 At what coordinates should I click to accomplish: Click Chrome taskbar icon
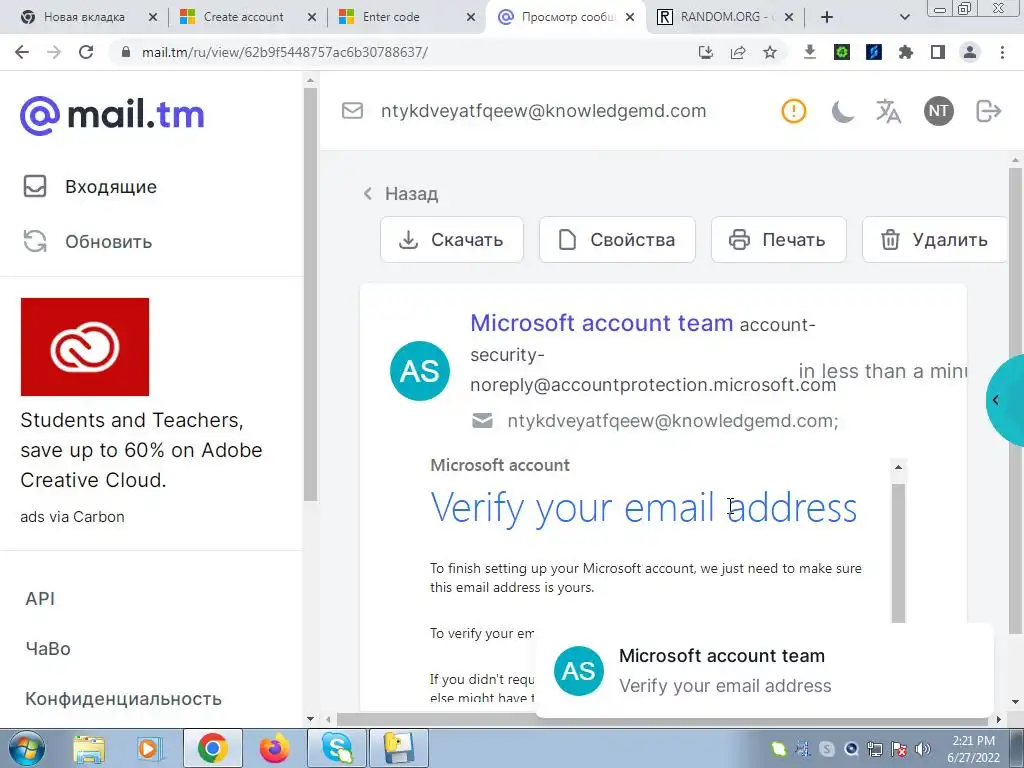point(212,748)
